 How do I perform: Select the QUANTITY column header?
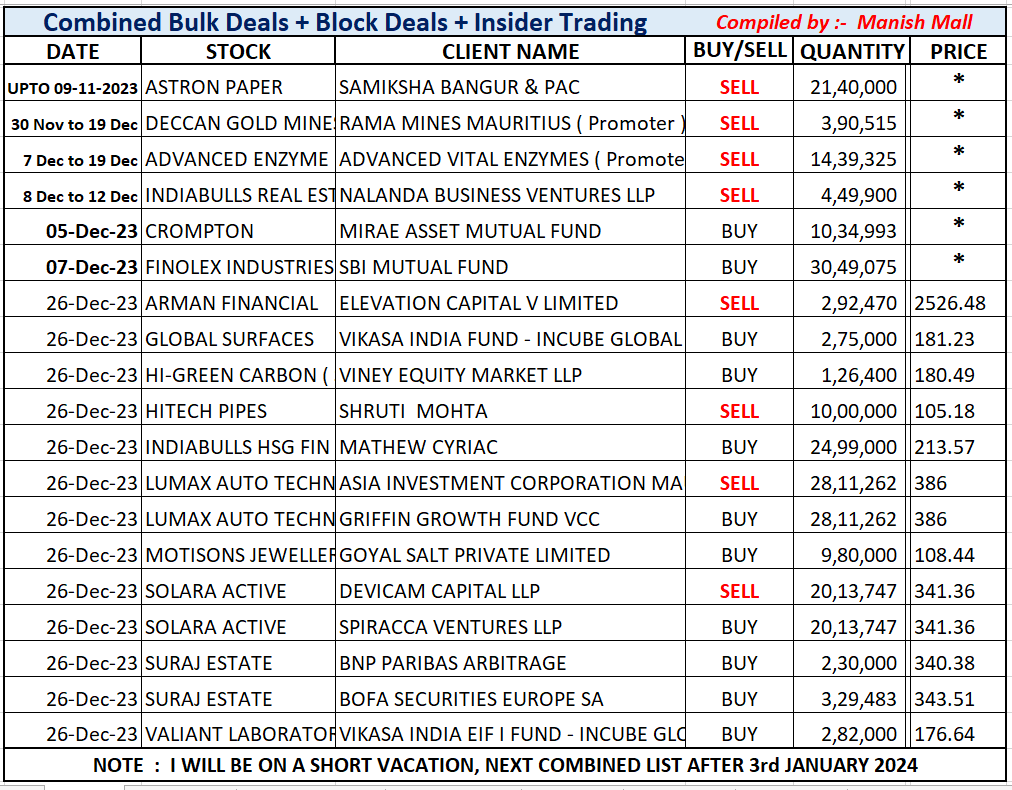(852, 51)
